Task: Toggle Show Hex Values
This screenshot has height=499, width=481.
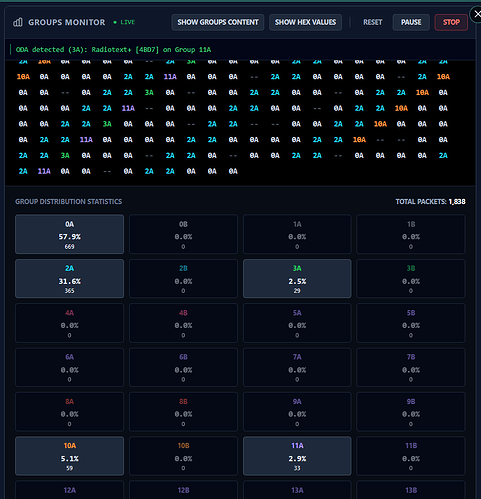Action: click(305, 22)
